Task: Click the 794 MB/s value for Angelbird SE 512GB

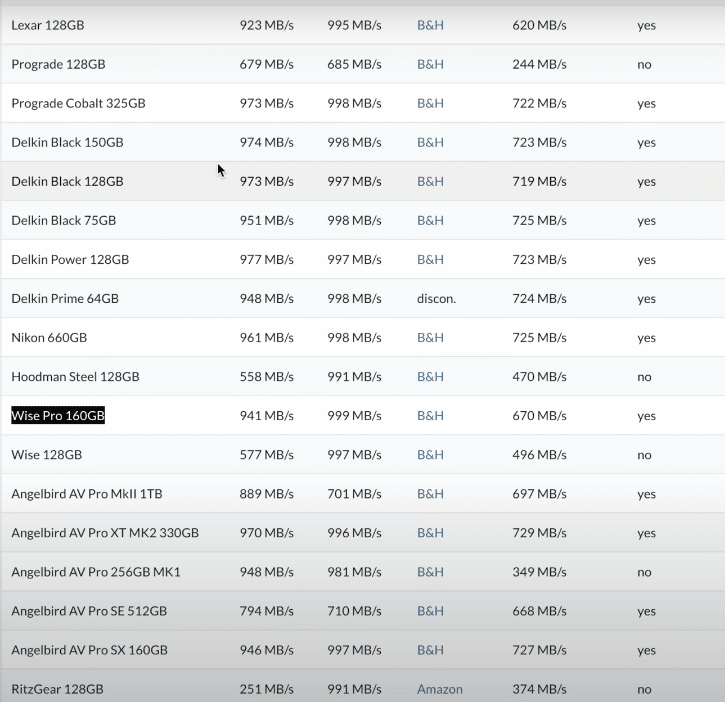Action: pyautogui.click(x=266, y=611)
